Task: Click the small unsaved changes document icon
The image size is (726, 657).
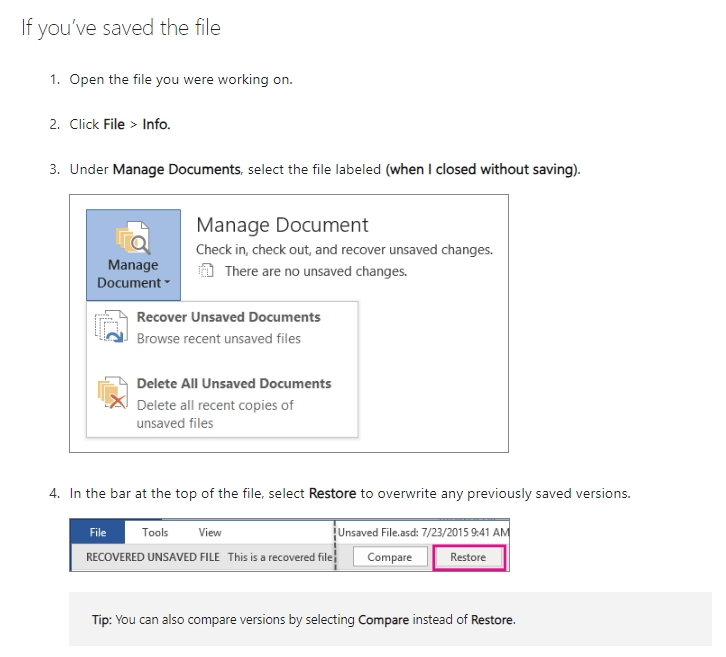Action: pos(206,270)
